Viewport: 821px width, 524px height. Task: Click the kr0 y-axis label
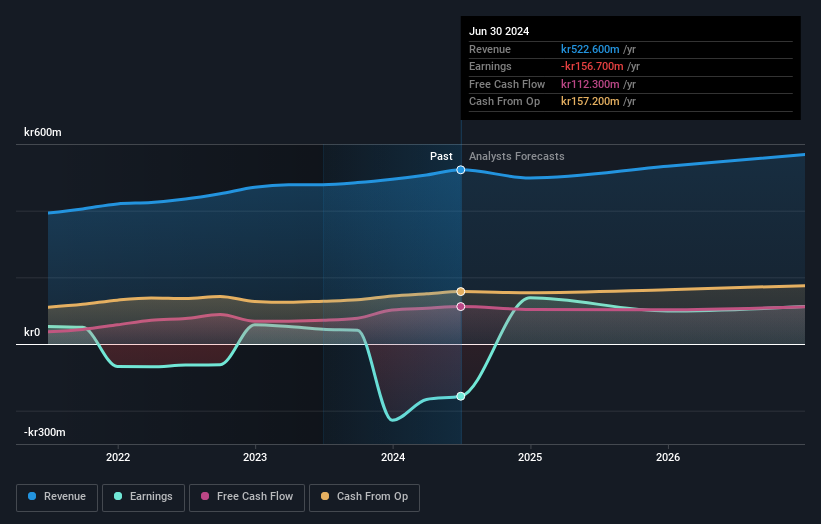pos(32,332)
